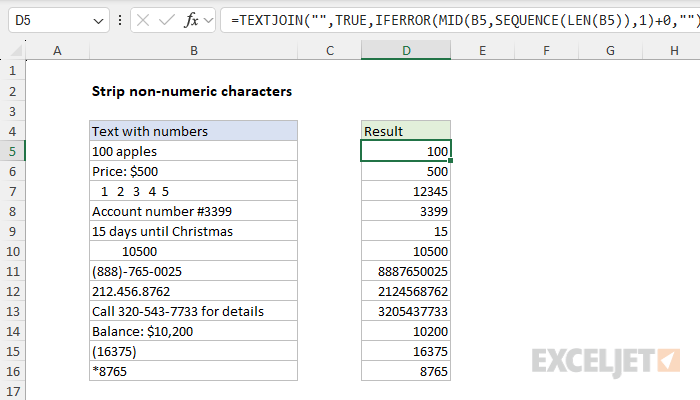Viewport: 700px width, 400px height.
Task: Click result cell showing 500
Action: [406, 171]
